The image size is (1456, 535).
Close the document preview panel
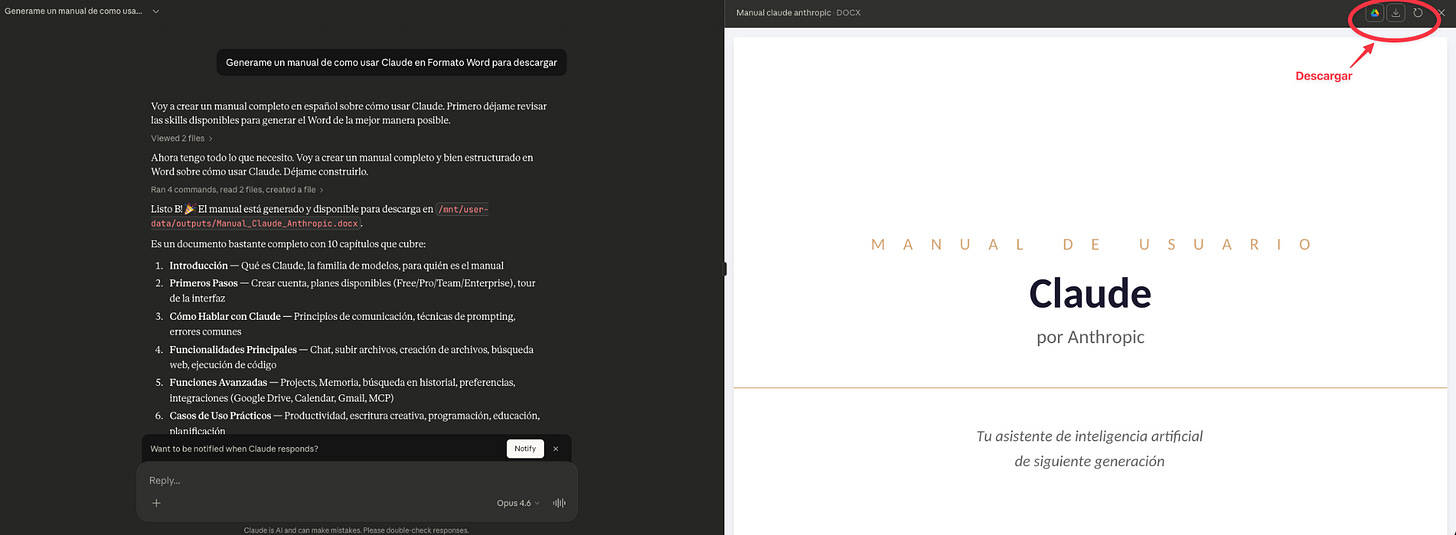[1440, 13]
